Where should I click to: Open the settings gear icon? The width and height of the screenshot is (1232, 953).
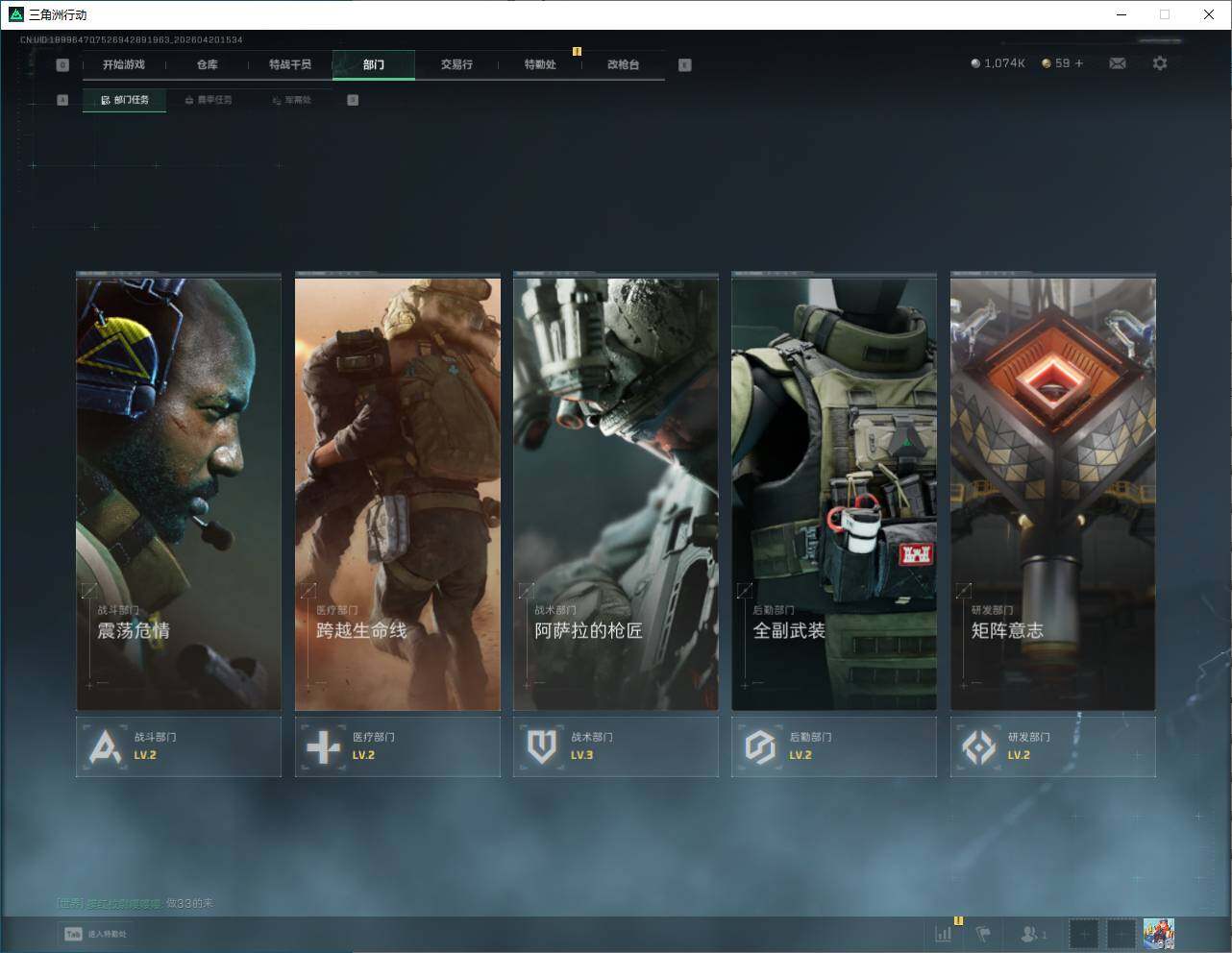pyautogui.click(x=1160, y=63)
